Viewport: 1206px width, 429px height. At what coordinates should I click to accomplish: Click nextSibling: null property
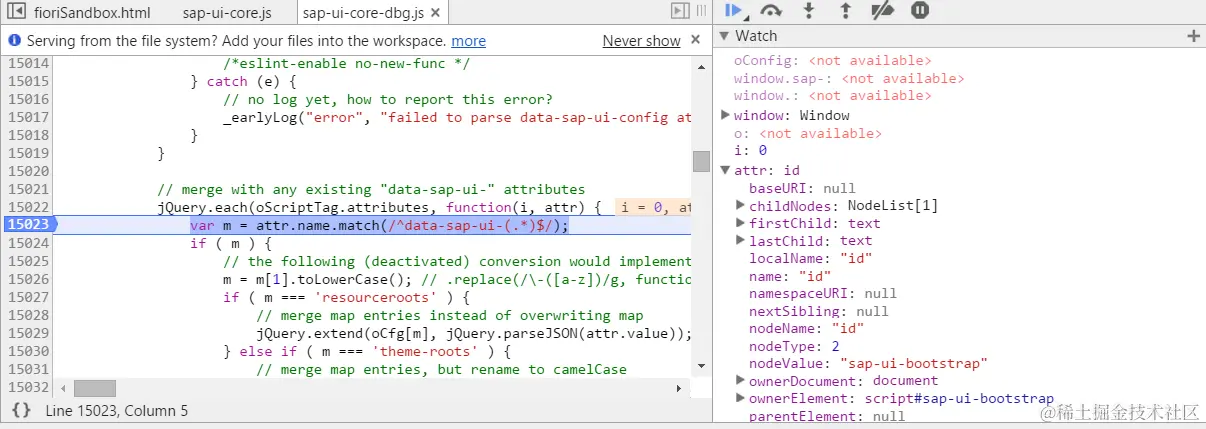point(819,312)
